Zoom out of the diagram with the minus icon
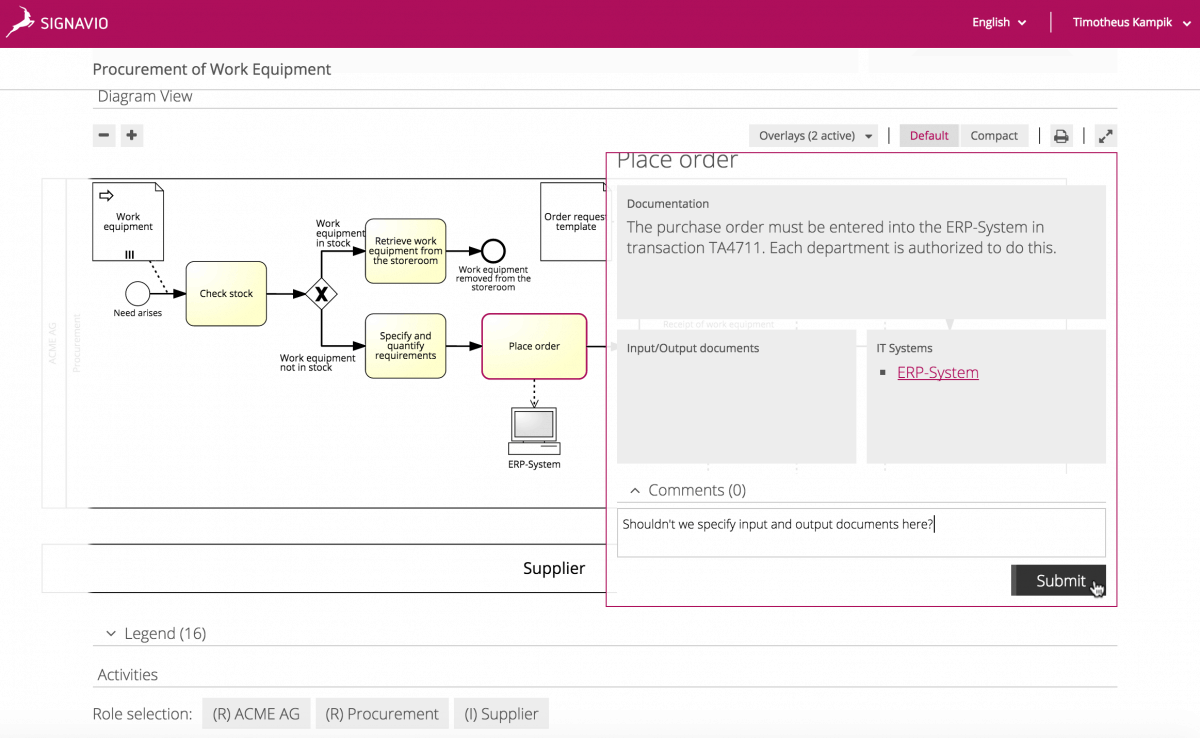The width and height of the screenshot is (1200, 738). 103,135
